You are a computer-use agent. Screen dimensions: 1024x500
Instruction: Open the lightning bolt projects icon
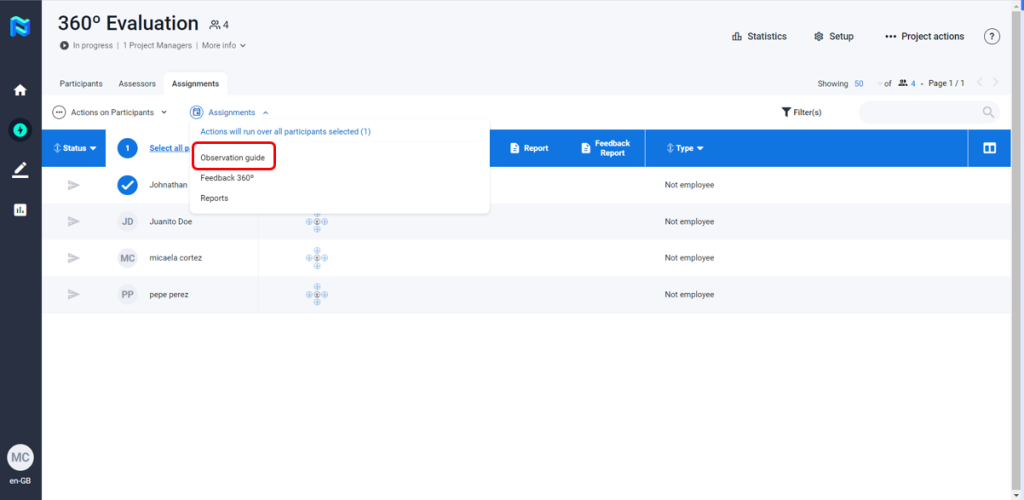tap(20, 129)
